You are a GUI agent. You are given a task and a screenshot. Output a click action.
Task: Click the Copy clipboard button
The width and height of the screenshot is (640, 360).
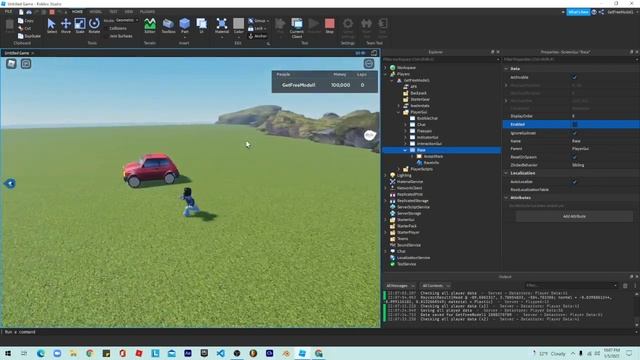click(x=26, y=20)
